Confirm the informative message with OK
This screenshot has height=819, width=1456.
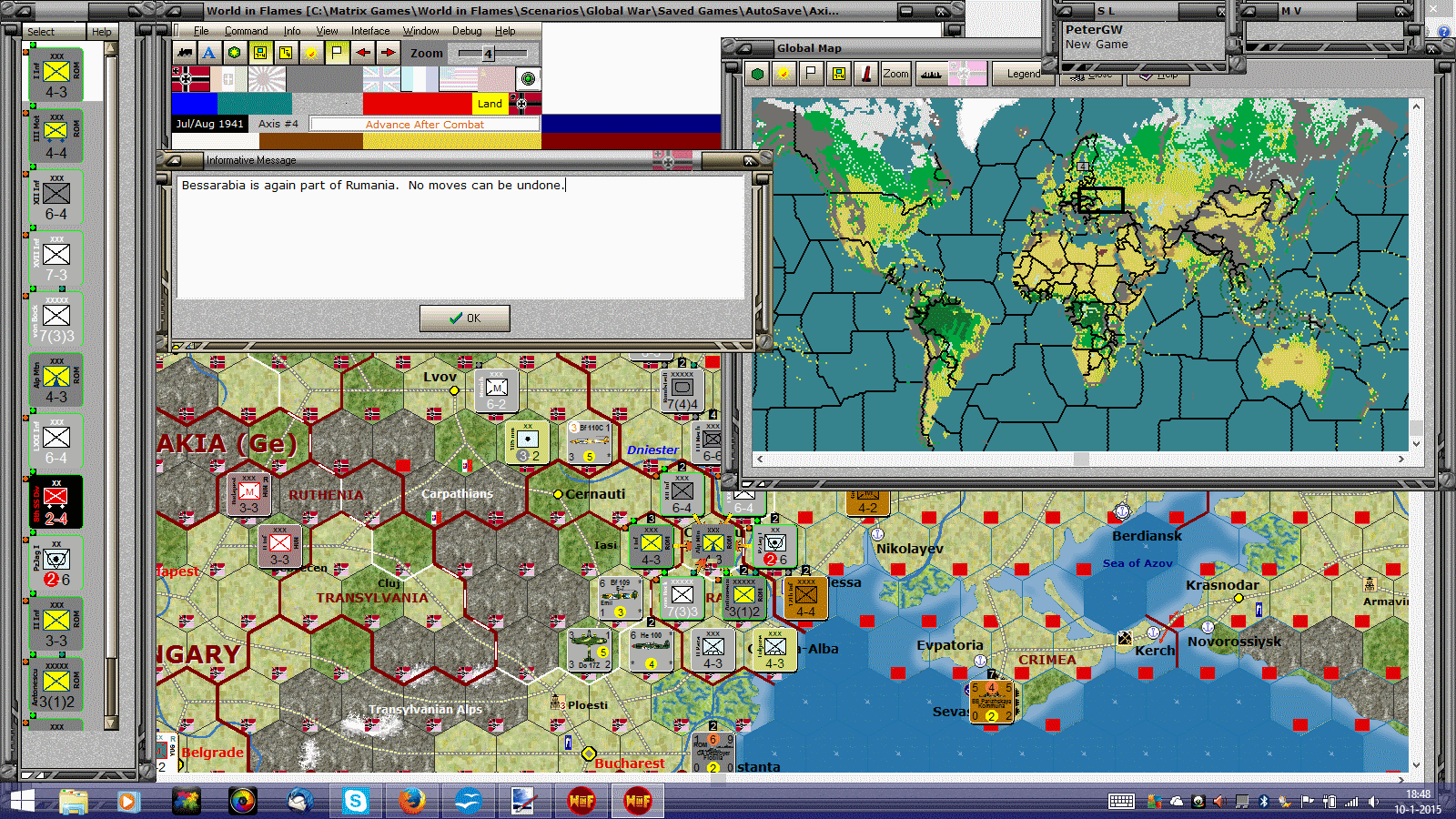tap(465, 318)
